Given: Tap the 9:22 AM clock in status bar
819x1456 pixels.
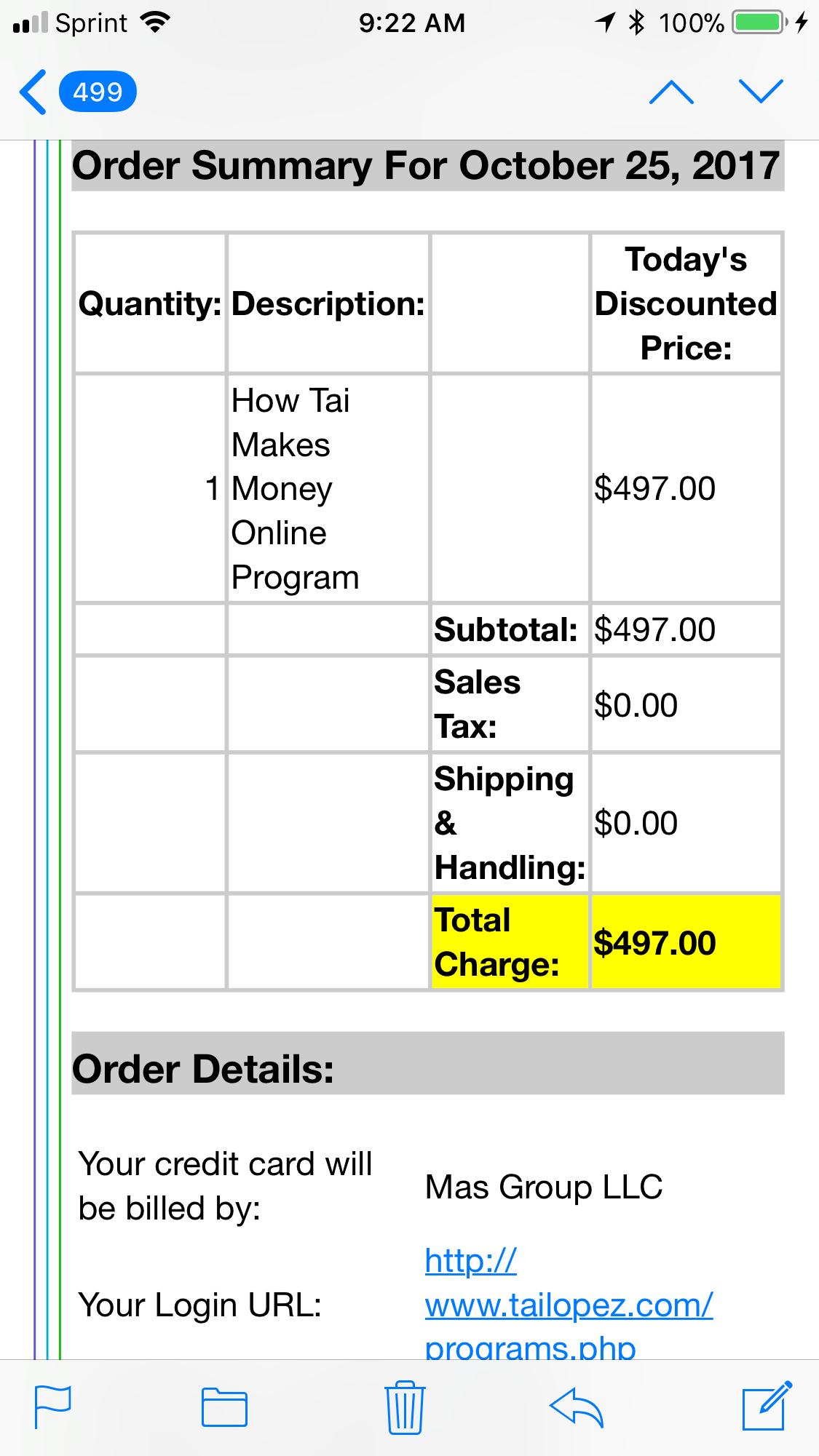Looking at the screenshot, I should [x=412, y=23].
